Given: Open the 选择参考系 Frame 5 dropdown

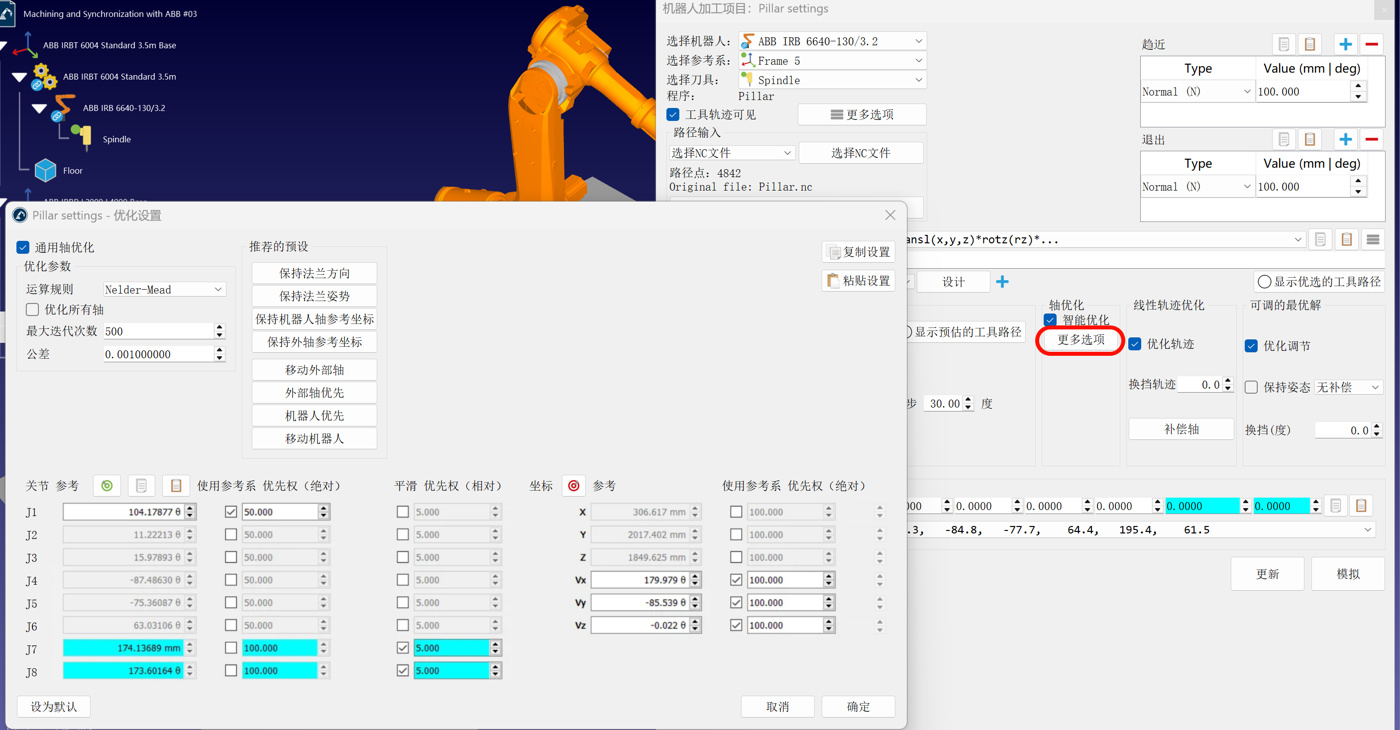Looking at the screenshot, I should pyautogui.click(x=833, y=61).
